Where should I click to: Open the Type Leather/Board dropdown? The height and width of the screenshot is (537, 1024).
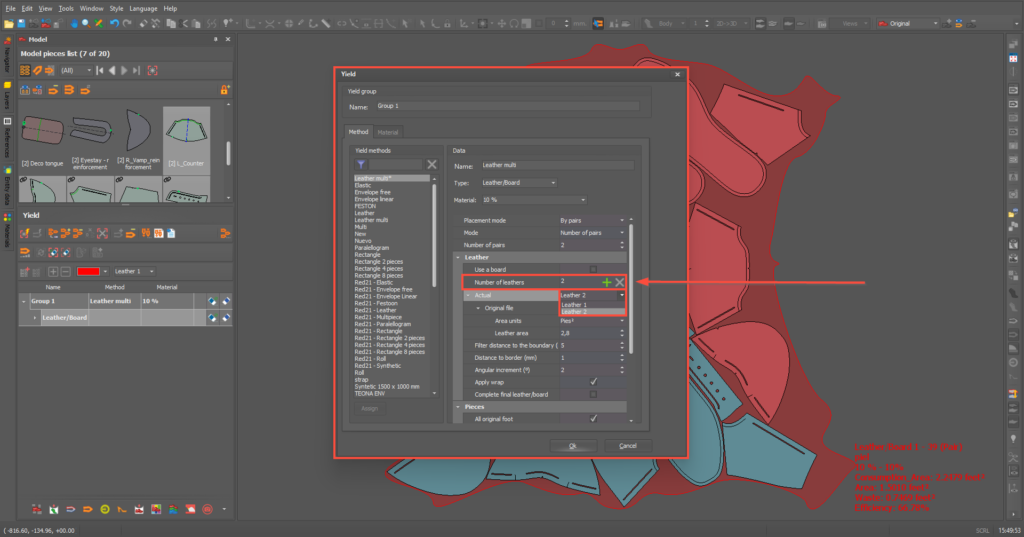[x=519, y=183]
